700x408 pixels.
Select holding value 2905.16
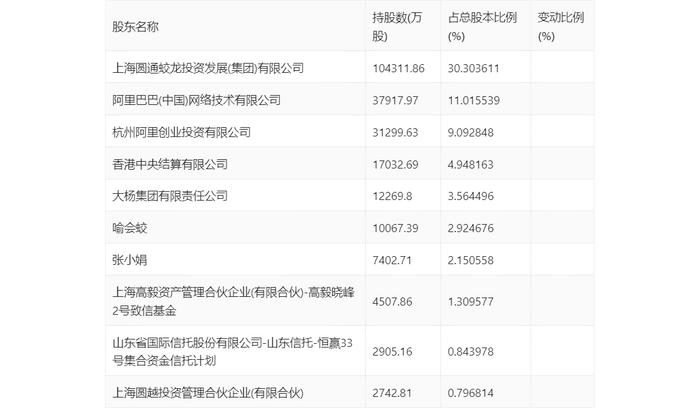[392, 352]
